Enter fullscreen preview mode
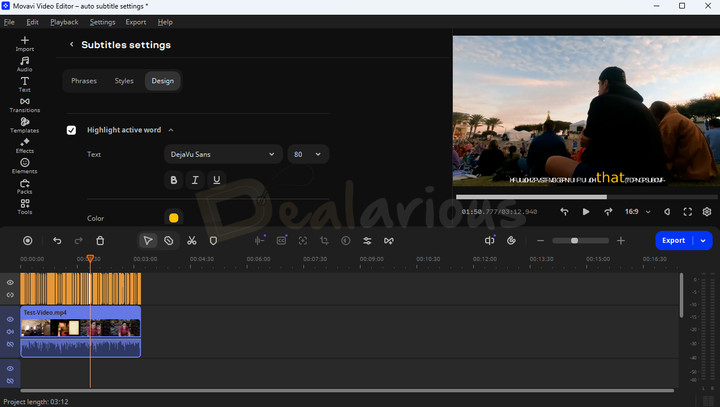The height and width of the screenshot is (407, 720). tap(687, 212)
